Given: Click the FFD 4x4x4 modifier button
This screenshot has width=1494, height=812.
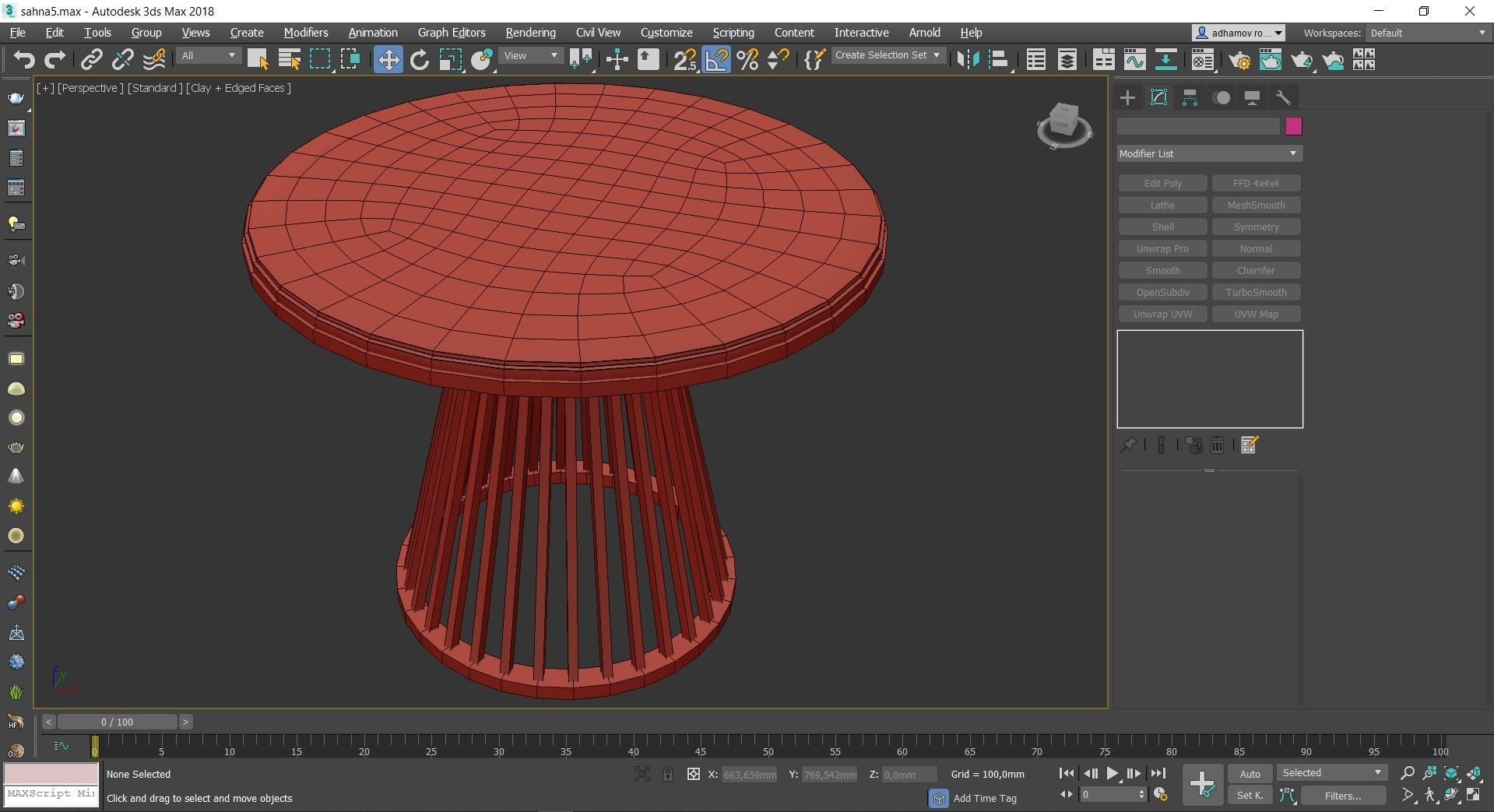Looking at the screenshot, I should coord(1256,183).
